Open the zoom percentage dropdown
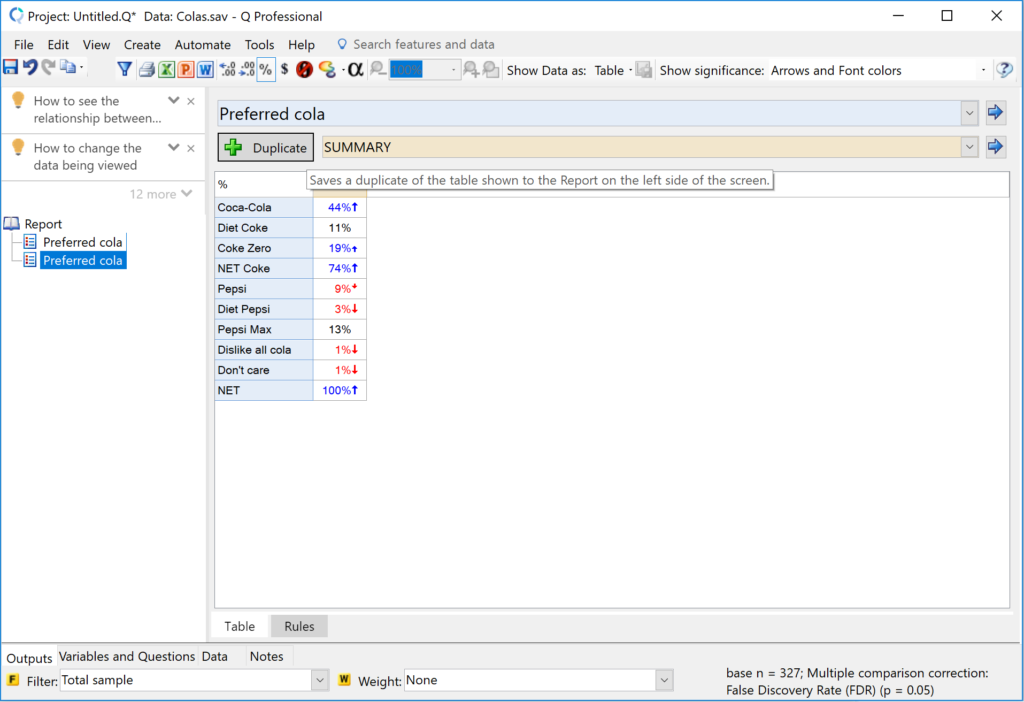The height and width of the screenshot is (702, 1024). (x=453, y=70)
